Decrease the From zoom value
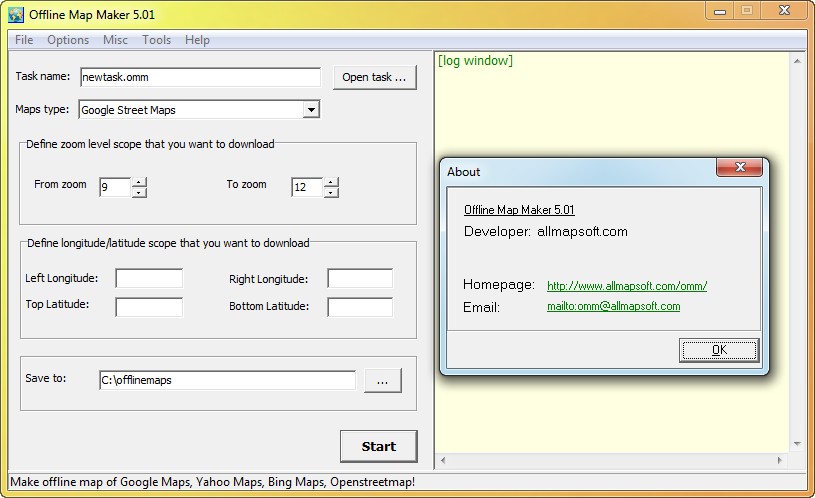This screenshot has height=498, width=815. pos(139,192)
